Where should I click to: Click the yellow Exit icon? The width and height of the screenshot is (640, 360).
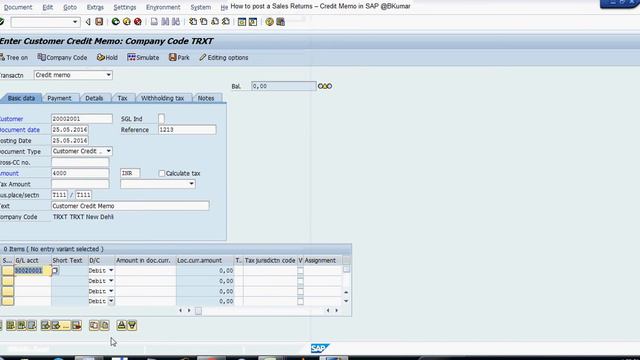point(127,22)
